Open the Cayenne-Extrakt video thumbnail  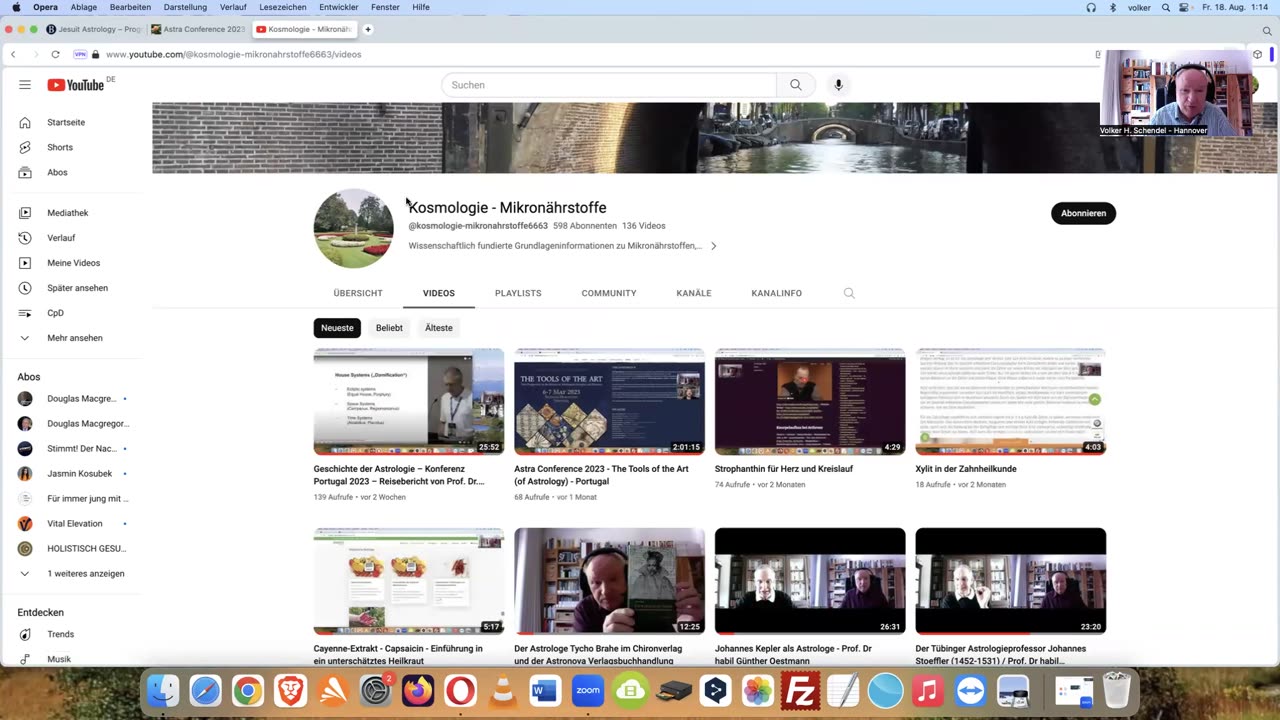(409, 581)
